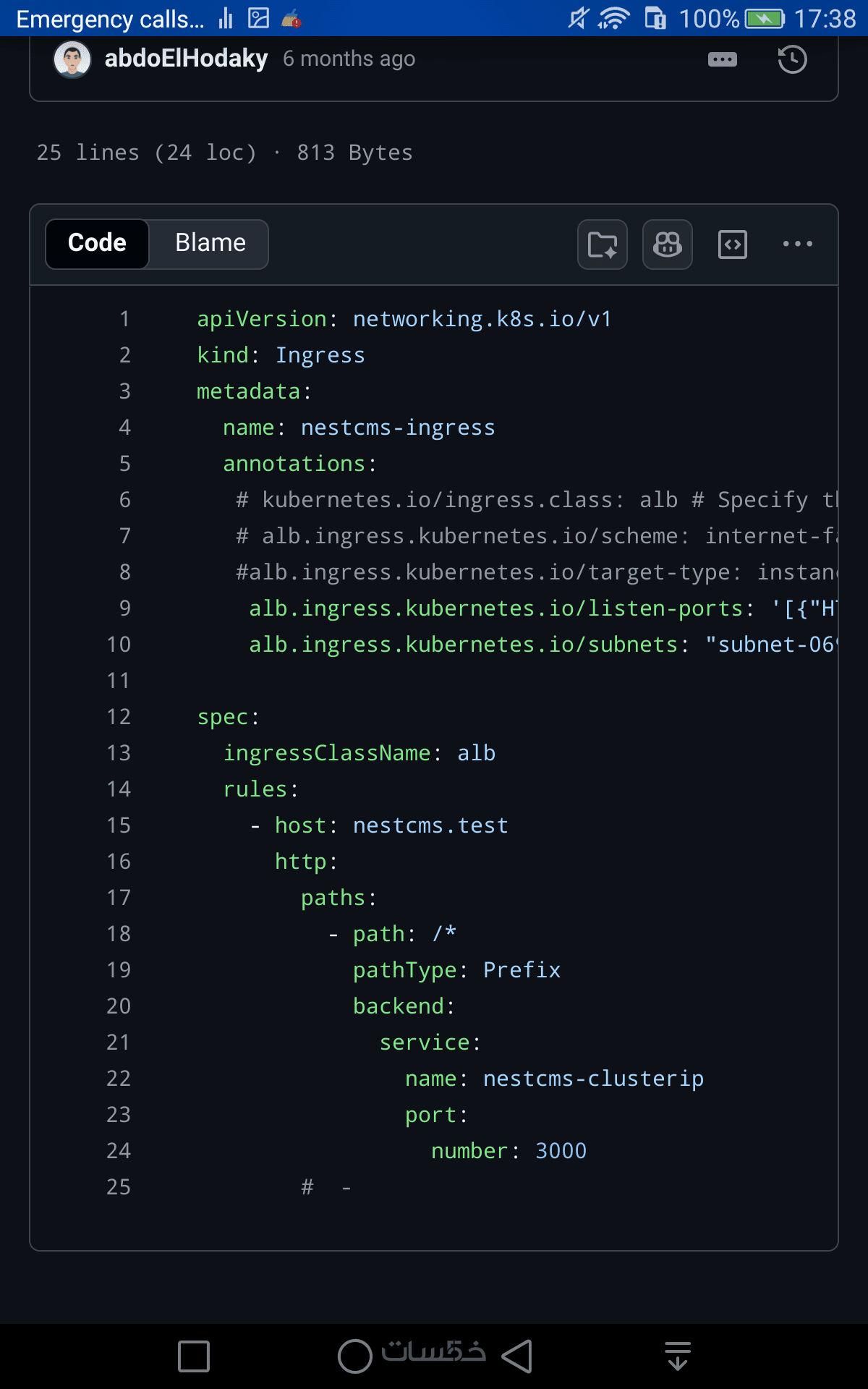868x1389 pixels.
Task: Open file with AI folder-sparkle icon
Action: click(x=602, y=245)
